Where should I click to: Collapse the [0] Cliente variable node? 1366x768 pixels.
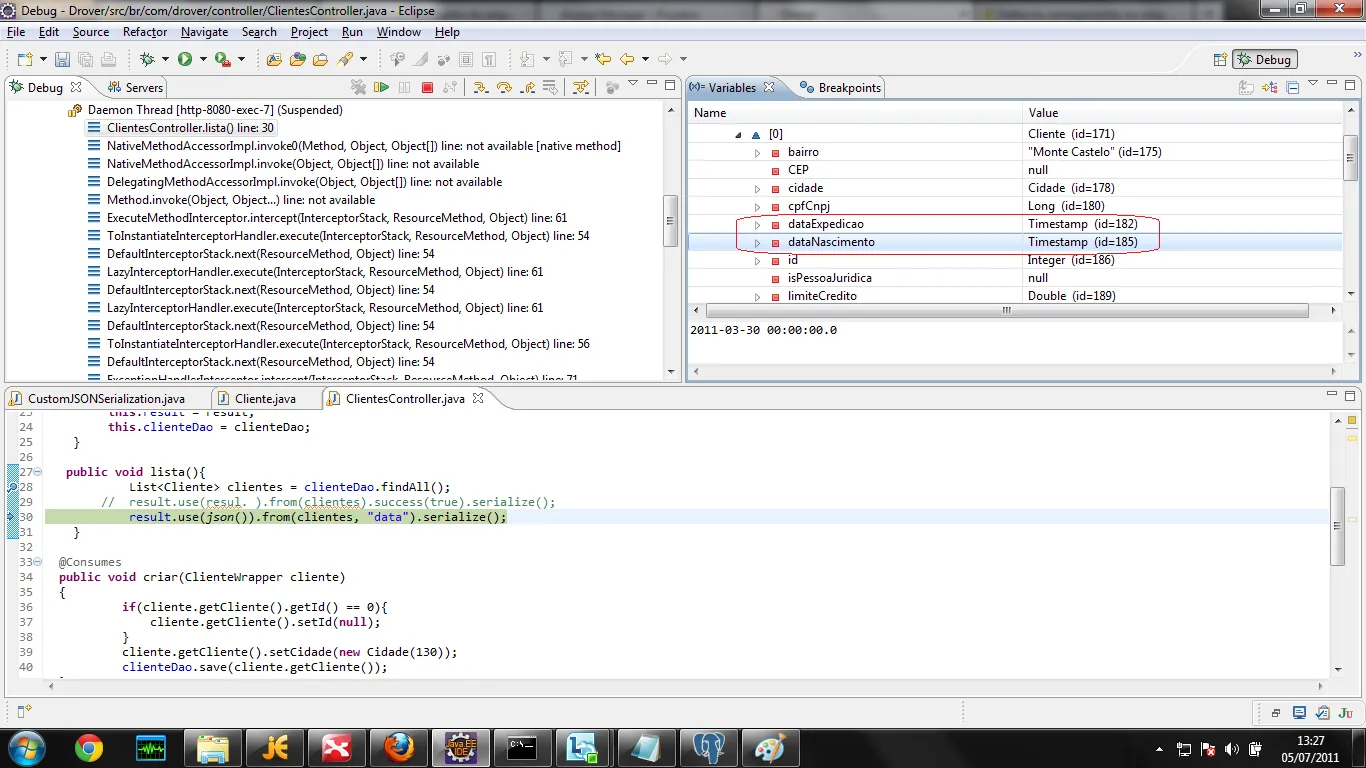pos(738,134)
